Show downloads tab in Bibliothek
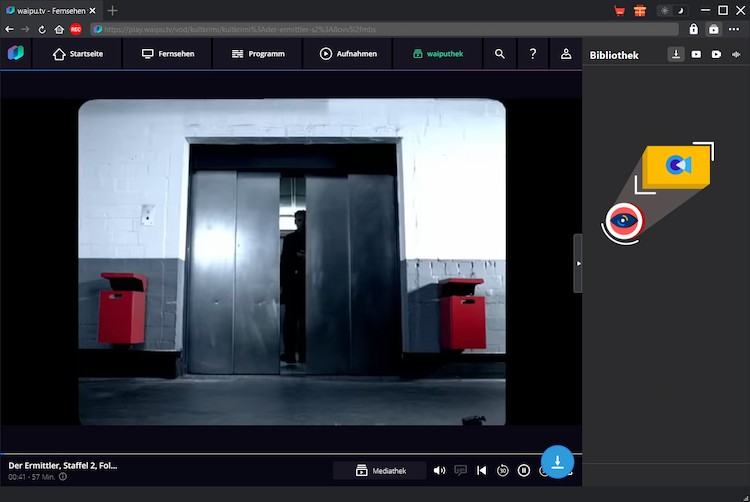The image size is (750, 502). click(x=676, y=55)
